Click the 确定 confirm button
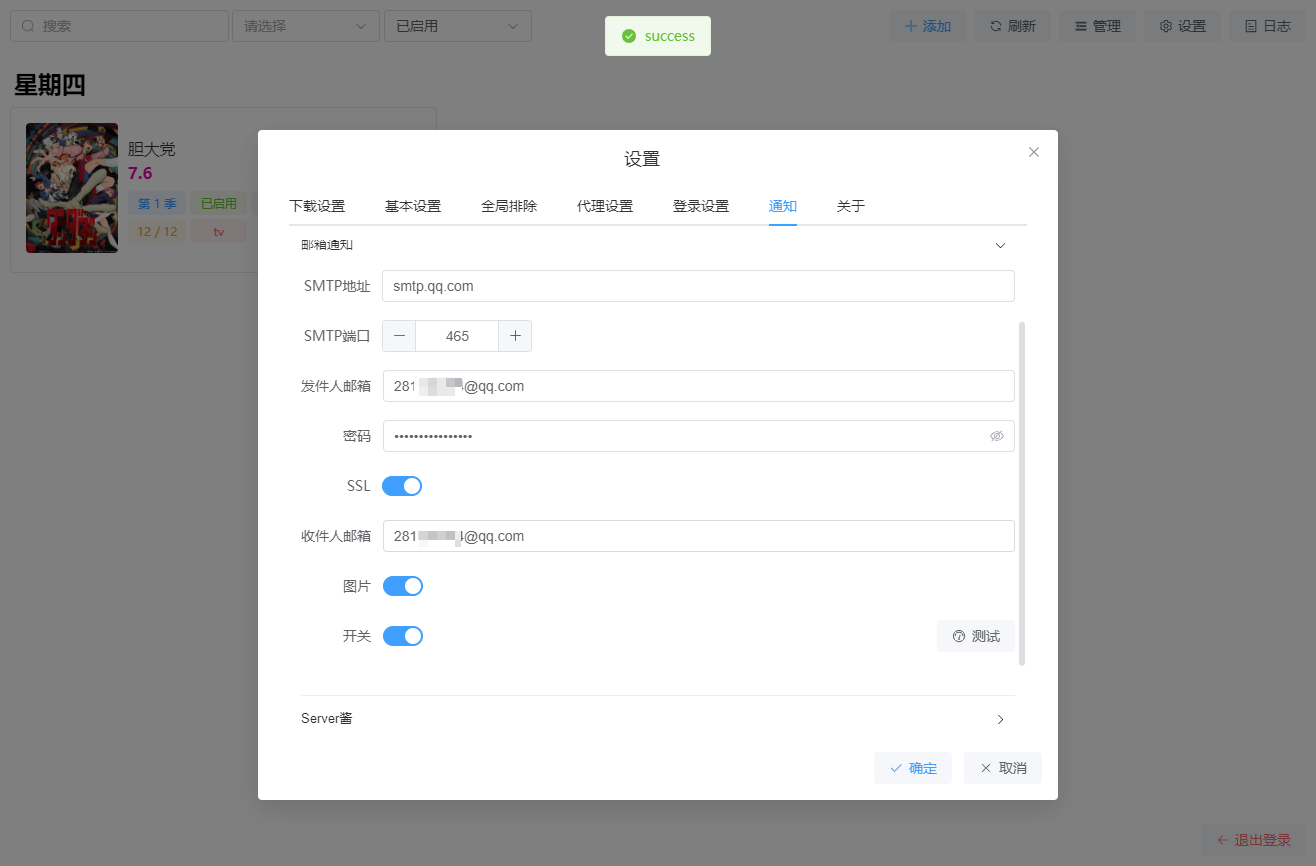1316x866 pixels. [912, 768]
